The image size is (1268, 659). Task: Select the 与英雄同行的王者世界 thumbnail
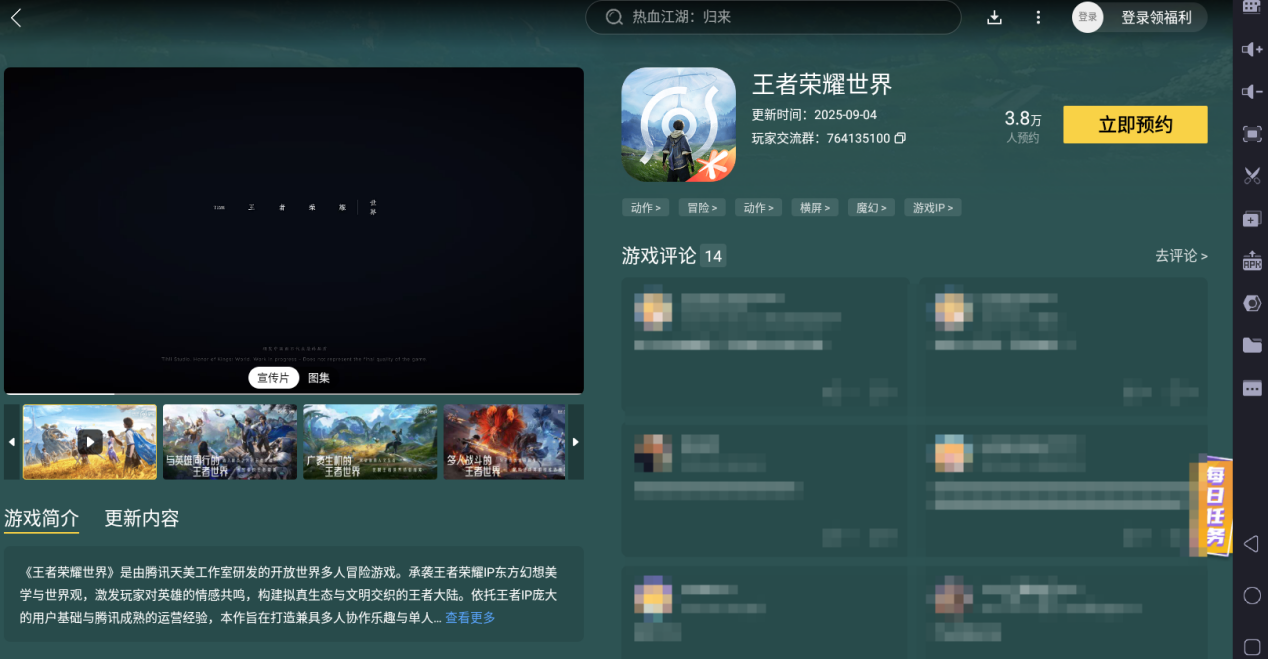[230, 442]
